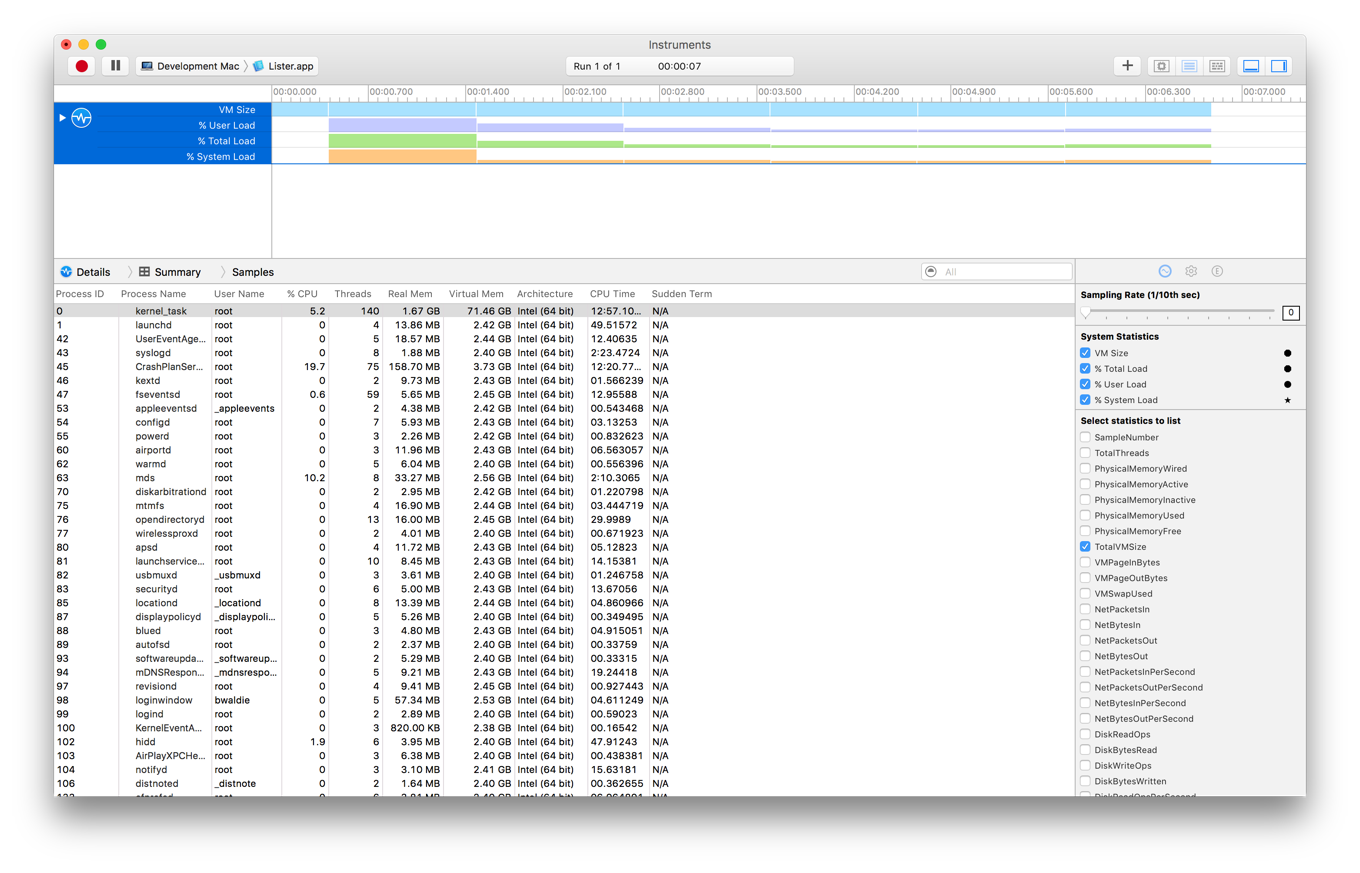Toggle the right inspector pane
This screenshot has height=873, width=1360.
click(1278, 66)
